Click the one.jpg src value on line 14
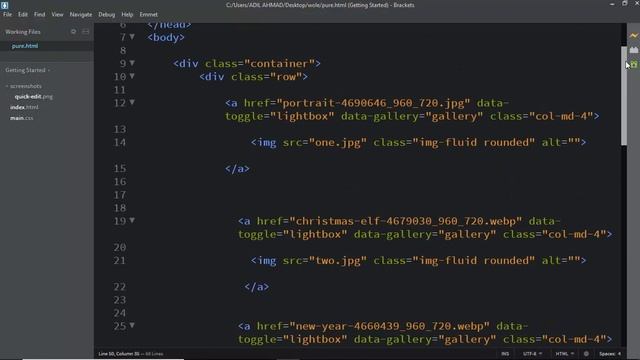The height and width of the screenshot is (360, 640). click(x=338, y=142)
